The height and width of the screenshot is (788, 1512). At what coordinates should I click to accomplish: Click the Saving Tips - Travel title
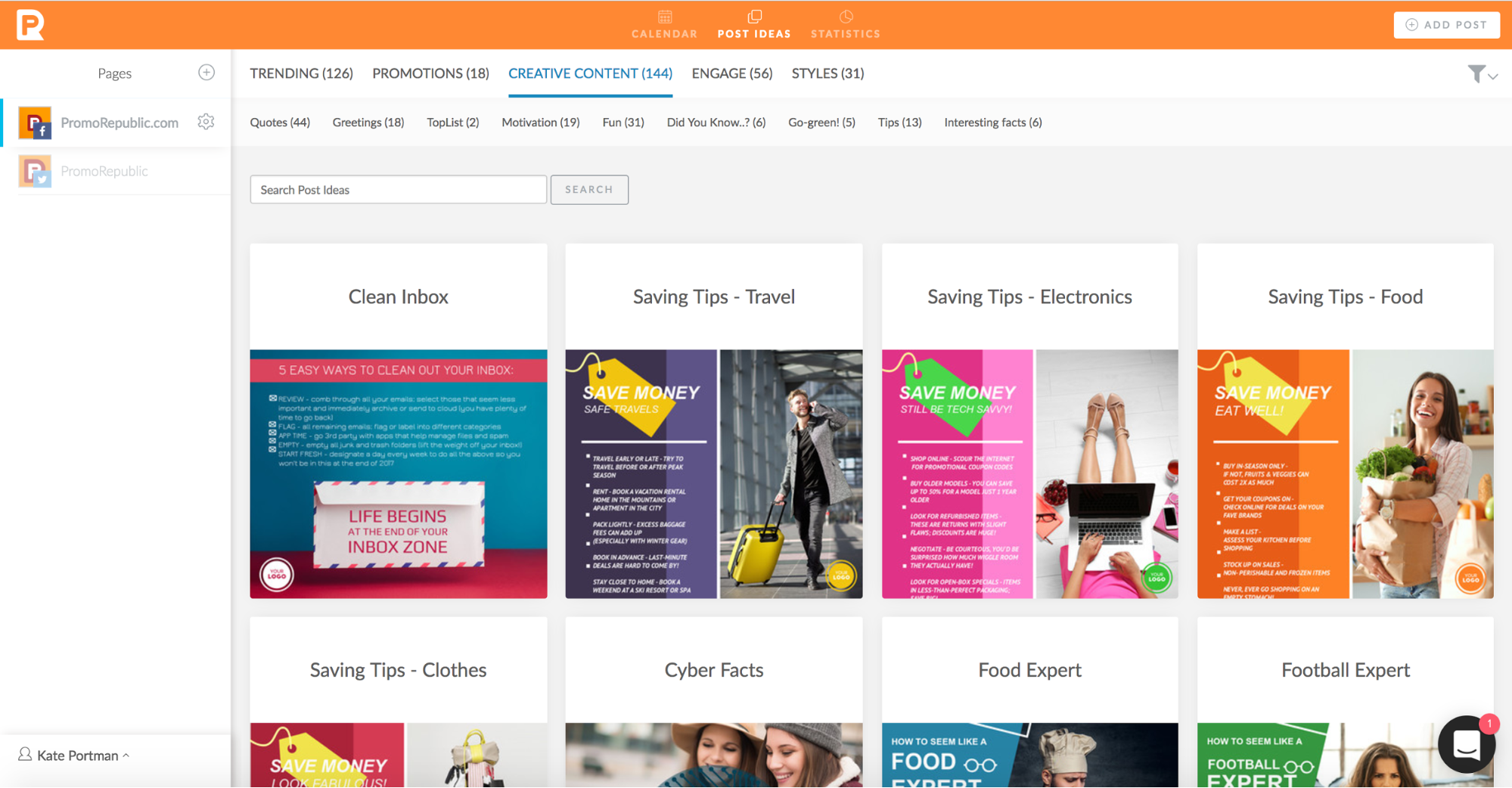(x=714, y=296)
